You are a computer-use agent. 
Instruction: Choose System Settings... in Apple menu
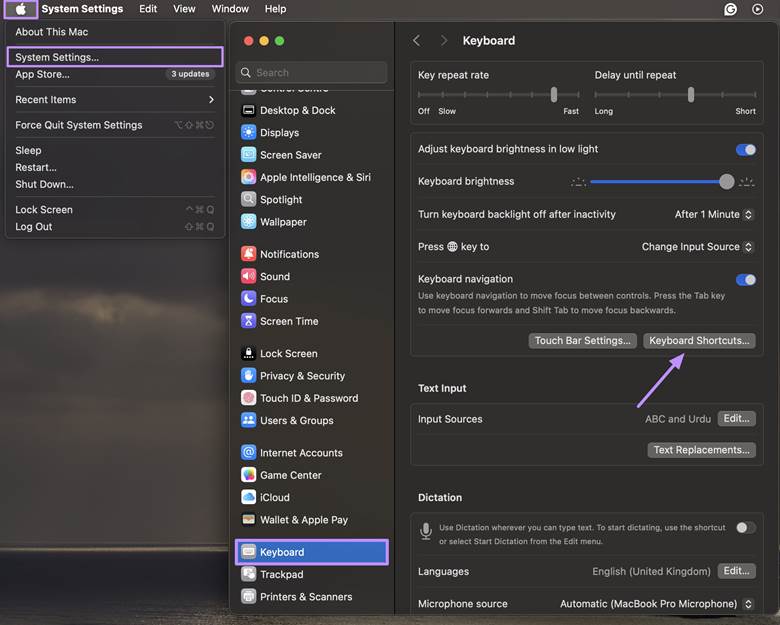coord(115,57)
